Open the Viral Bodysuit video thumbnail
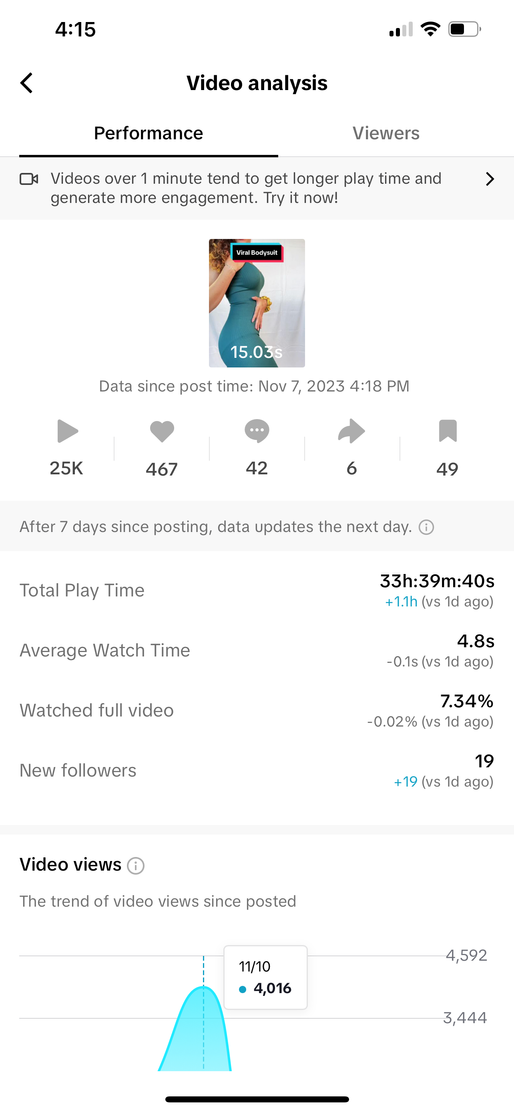Screen dimensions: 514x1112 257,303
